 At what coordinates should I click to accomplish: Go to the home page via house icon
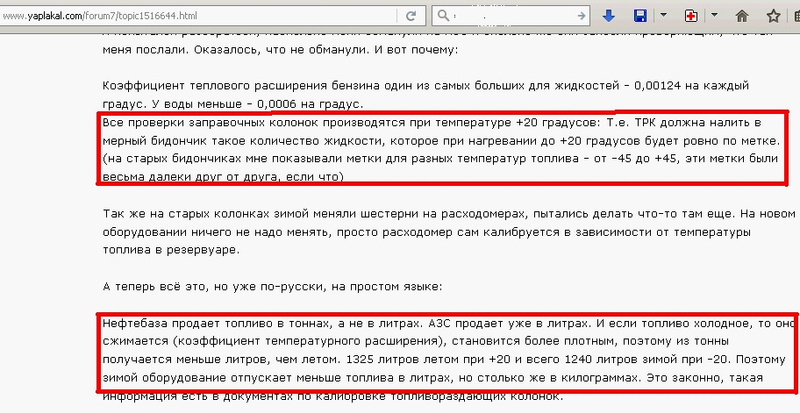(x=742, y=16)
